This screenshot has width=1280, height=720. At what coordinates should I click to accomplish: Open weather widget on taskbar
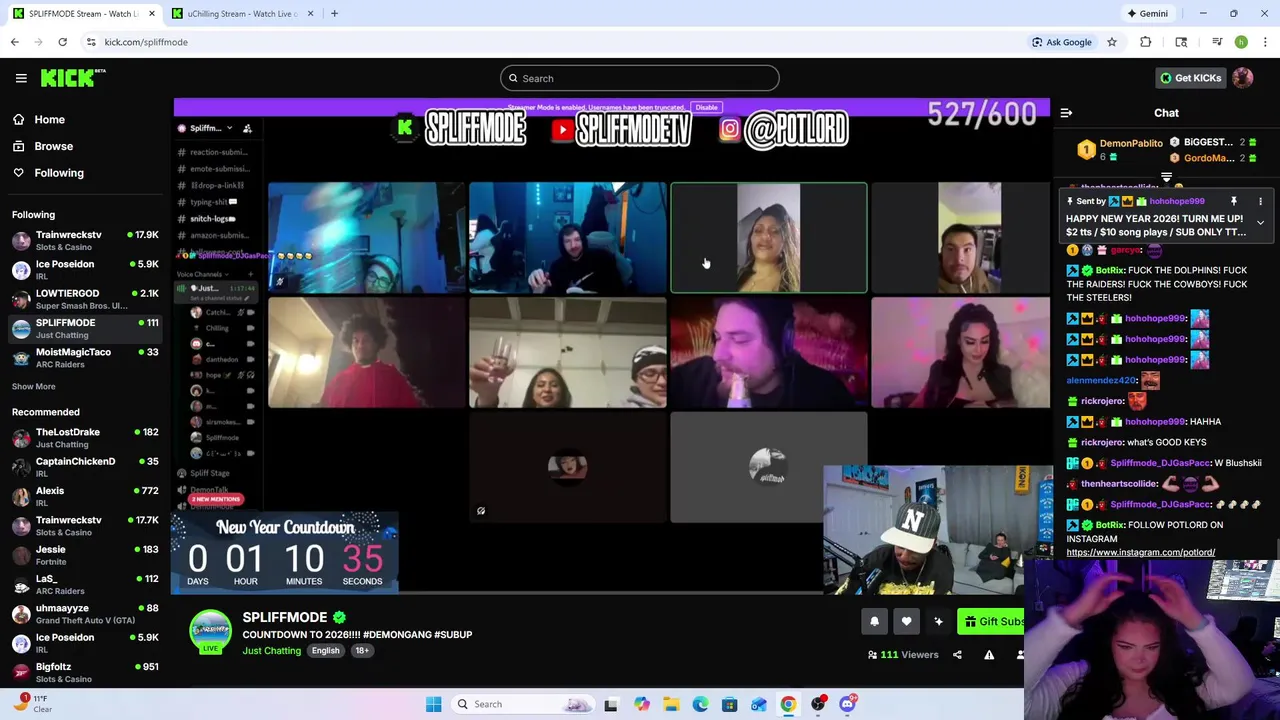pos(32,703)
